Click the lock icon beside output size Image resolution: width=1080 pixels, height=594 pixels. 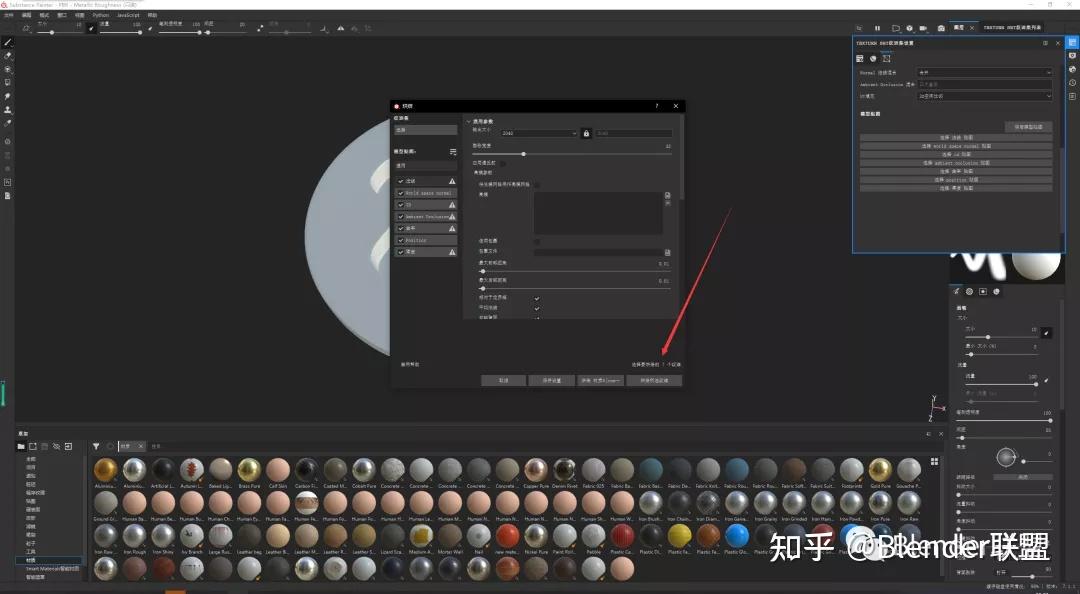click(586, 133)
